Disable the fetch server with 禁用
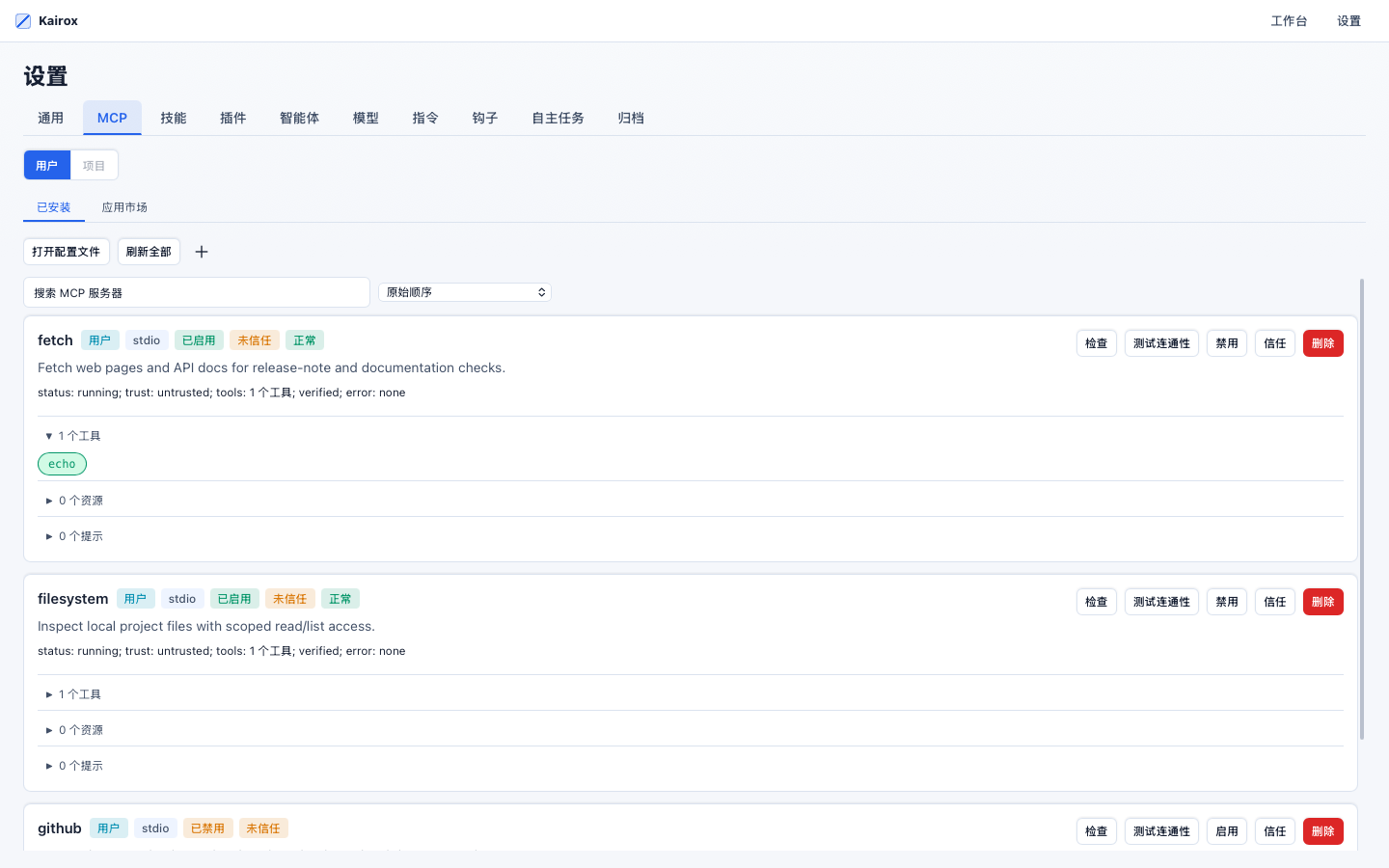Image resolution: width=1389 pixels, height=868 pixels. click(x=1227, y=343)
